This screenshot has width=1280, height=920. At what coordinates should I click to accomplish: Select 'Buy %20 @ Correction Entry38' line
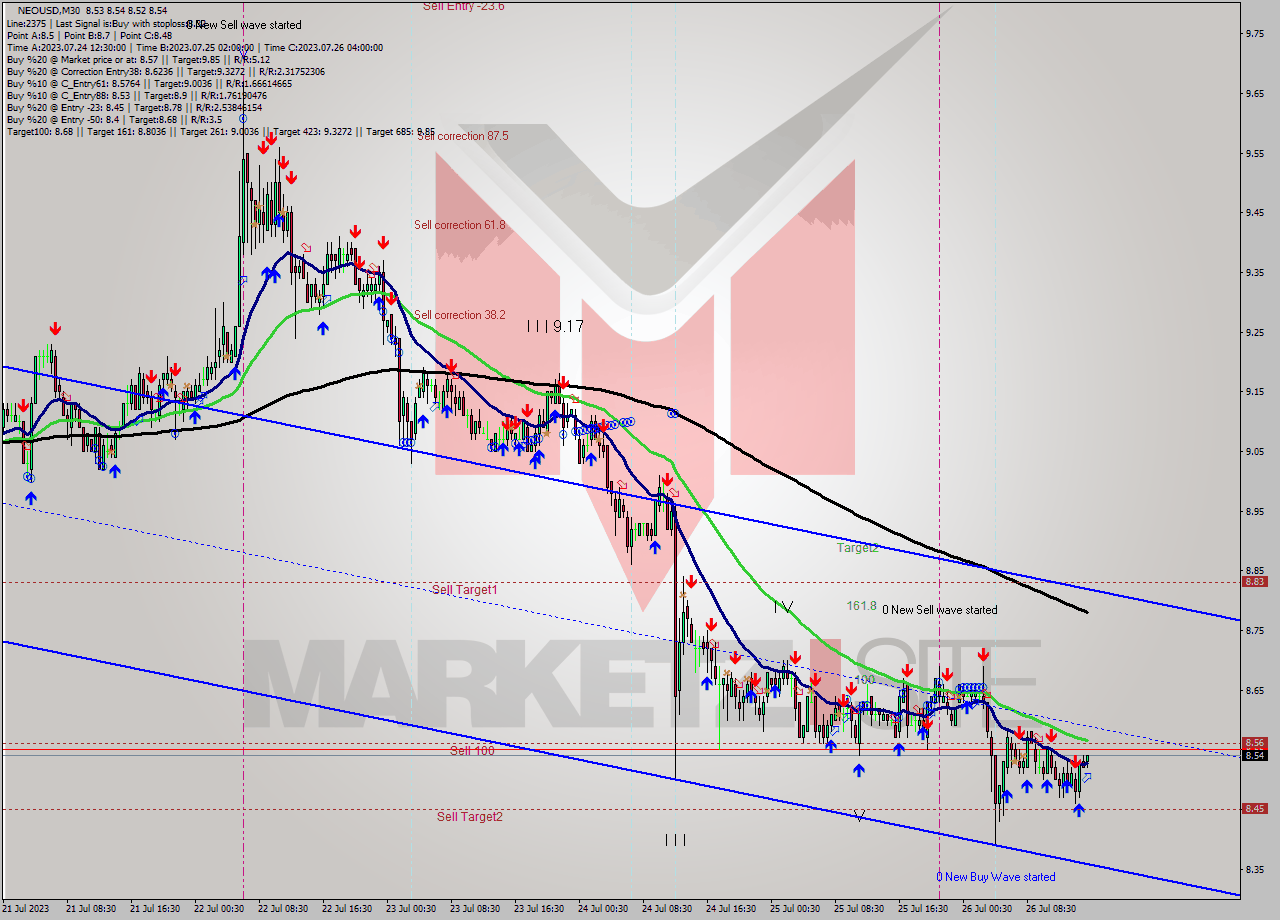tap(165, 72)
